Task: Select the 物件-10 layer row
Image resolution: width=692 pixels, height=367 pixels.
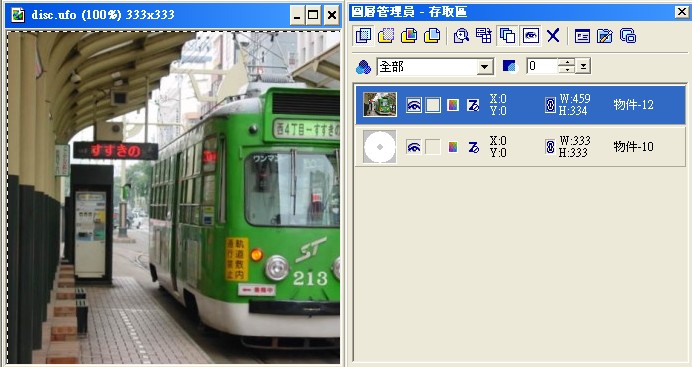Action: pyautogui.click(x=520, y=147)
